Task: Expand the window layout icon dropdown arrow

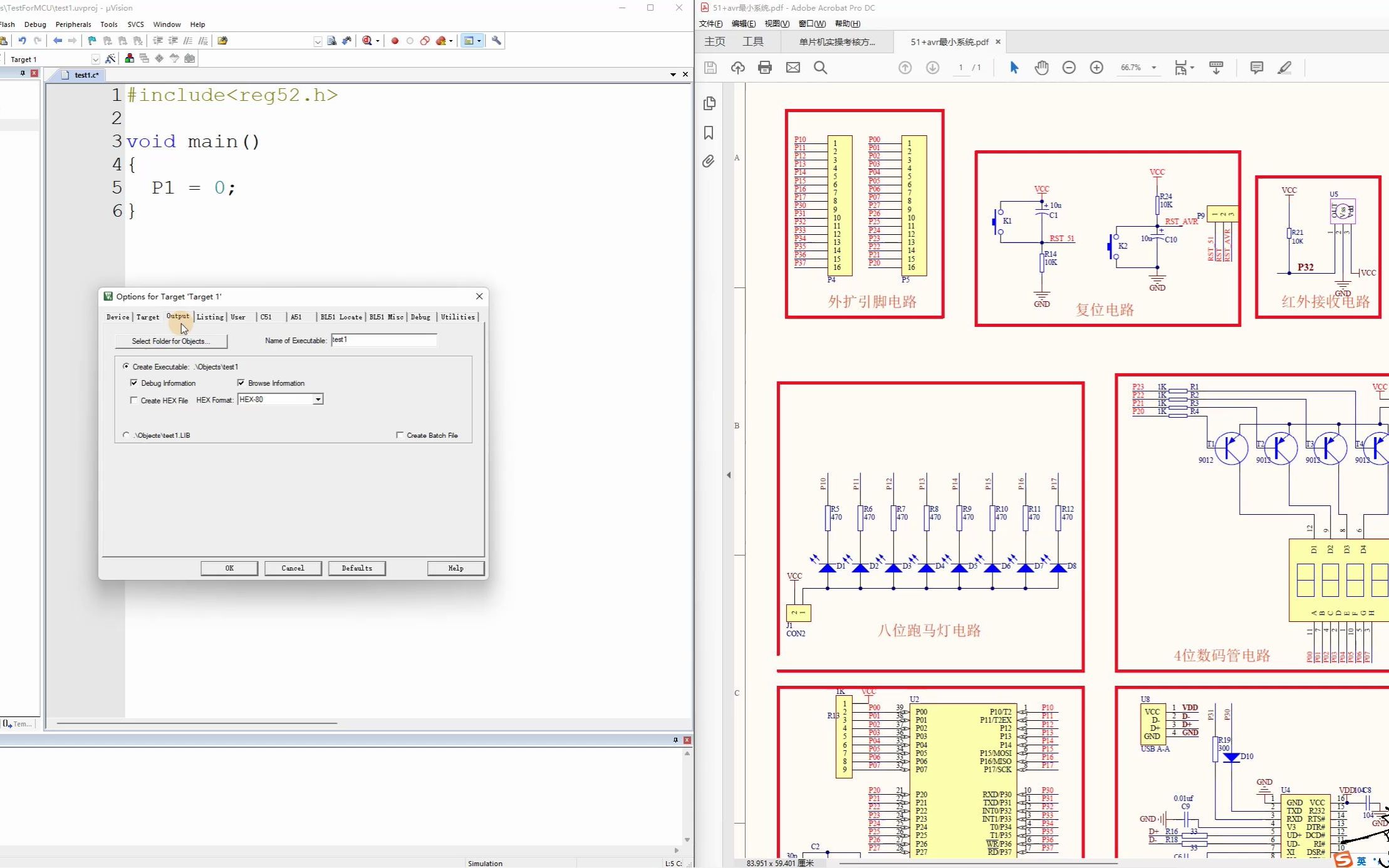Action: (479, 41)
